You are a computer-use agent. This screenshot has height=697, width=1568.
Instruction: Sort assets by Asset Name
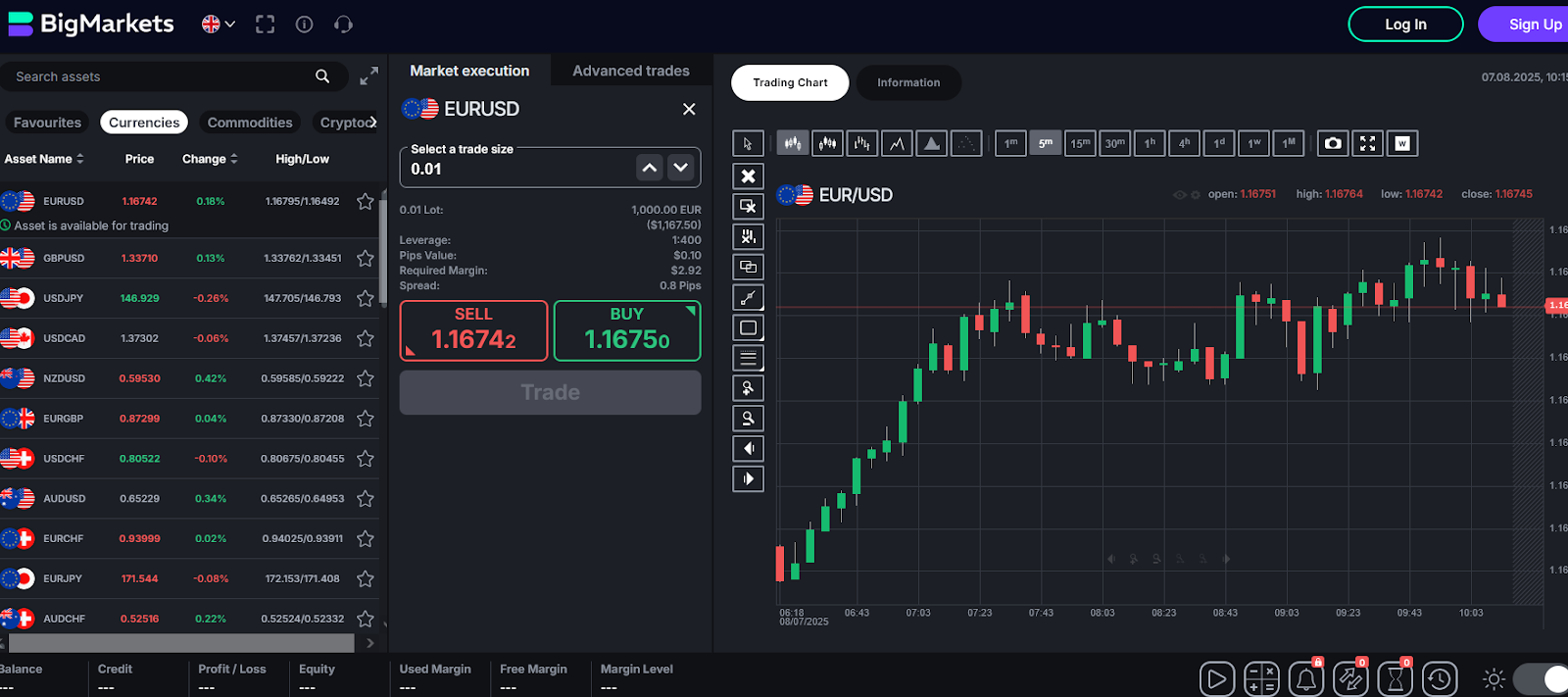pyautogui.click(x=44, y=159)
